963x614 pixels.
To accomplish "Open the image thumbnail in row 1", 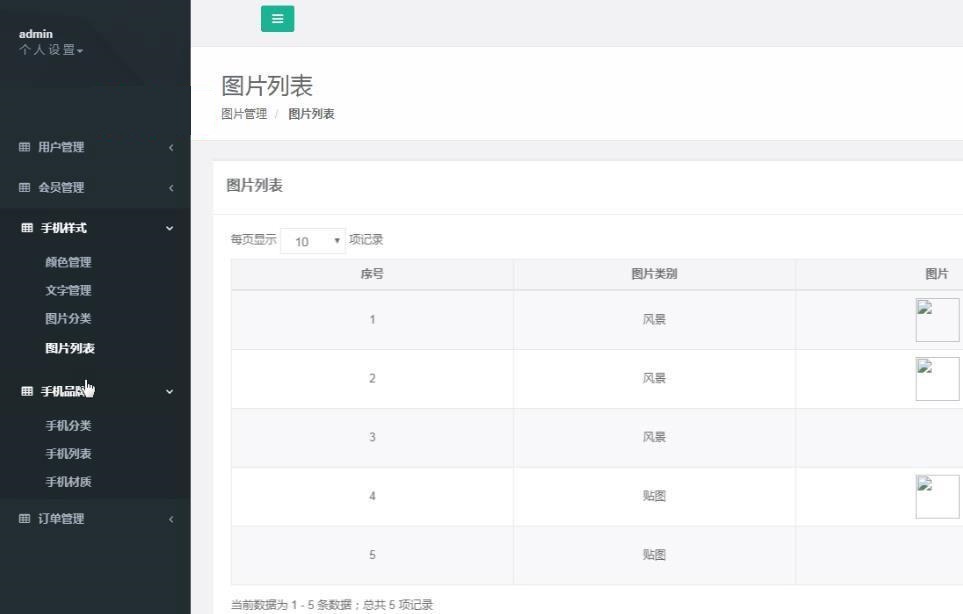I will click(x=936, y=320).
